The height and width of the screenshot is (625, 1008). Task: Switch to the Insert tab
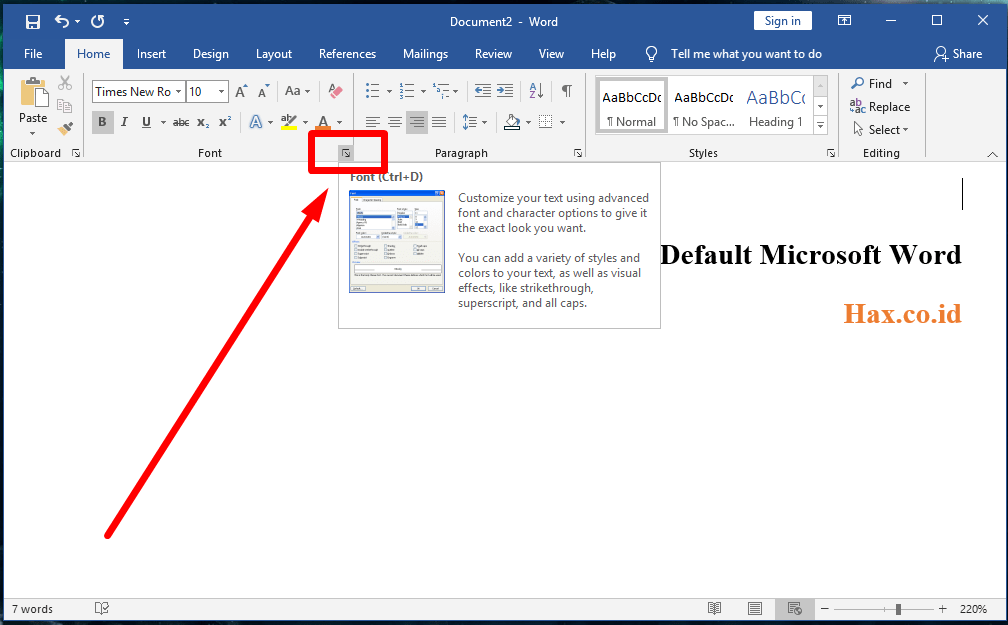151,54
